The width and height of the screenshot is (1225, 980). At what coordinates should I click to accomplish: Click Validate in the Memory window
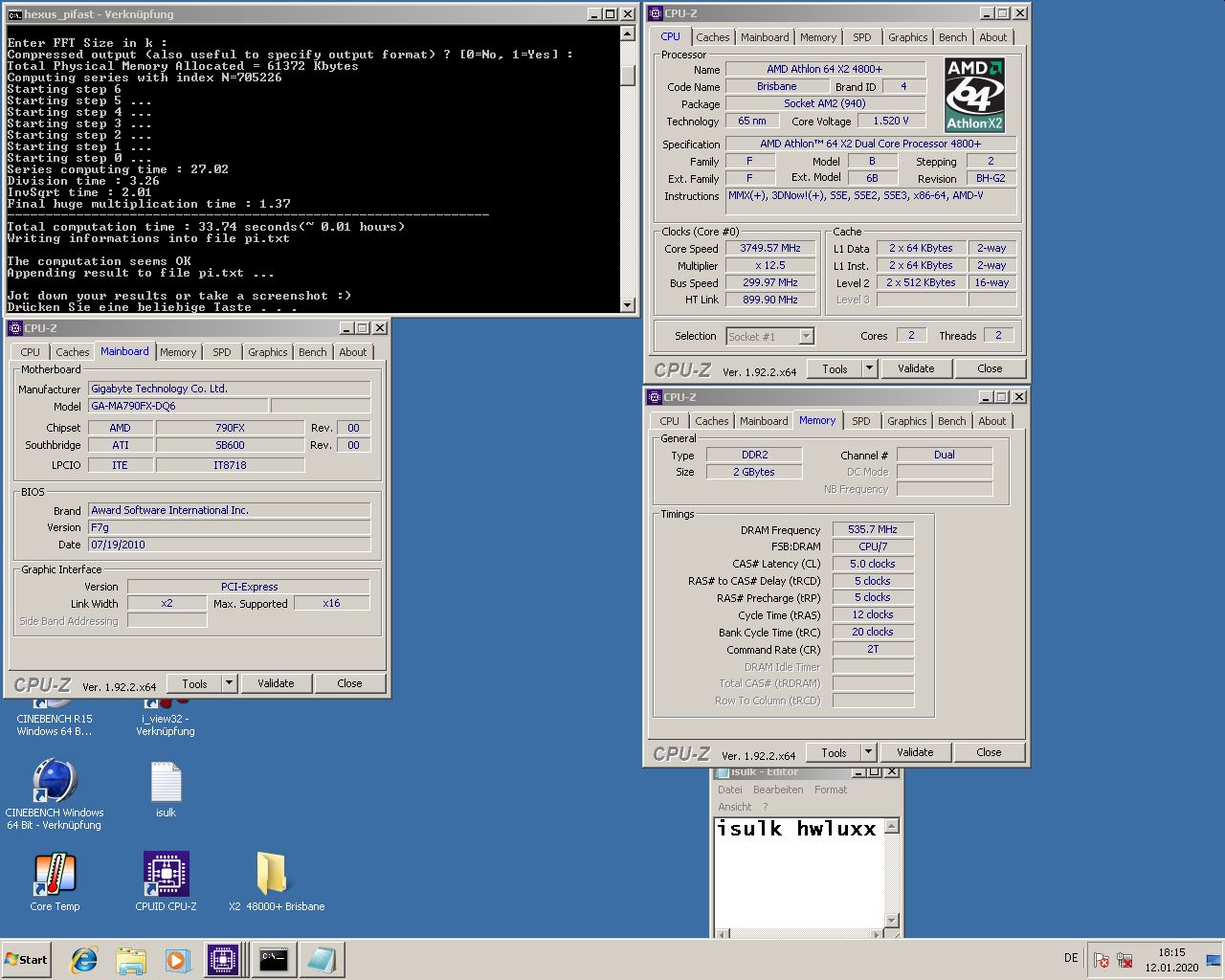click(x=915, y=752)
